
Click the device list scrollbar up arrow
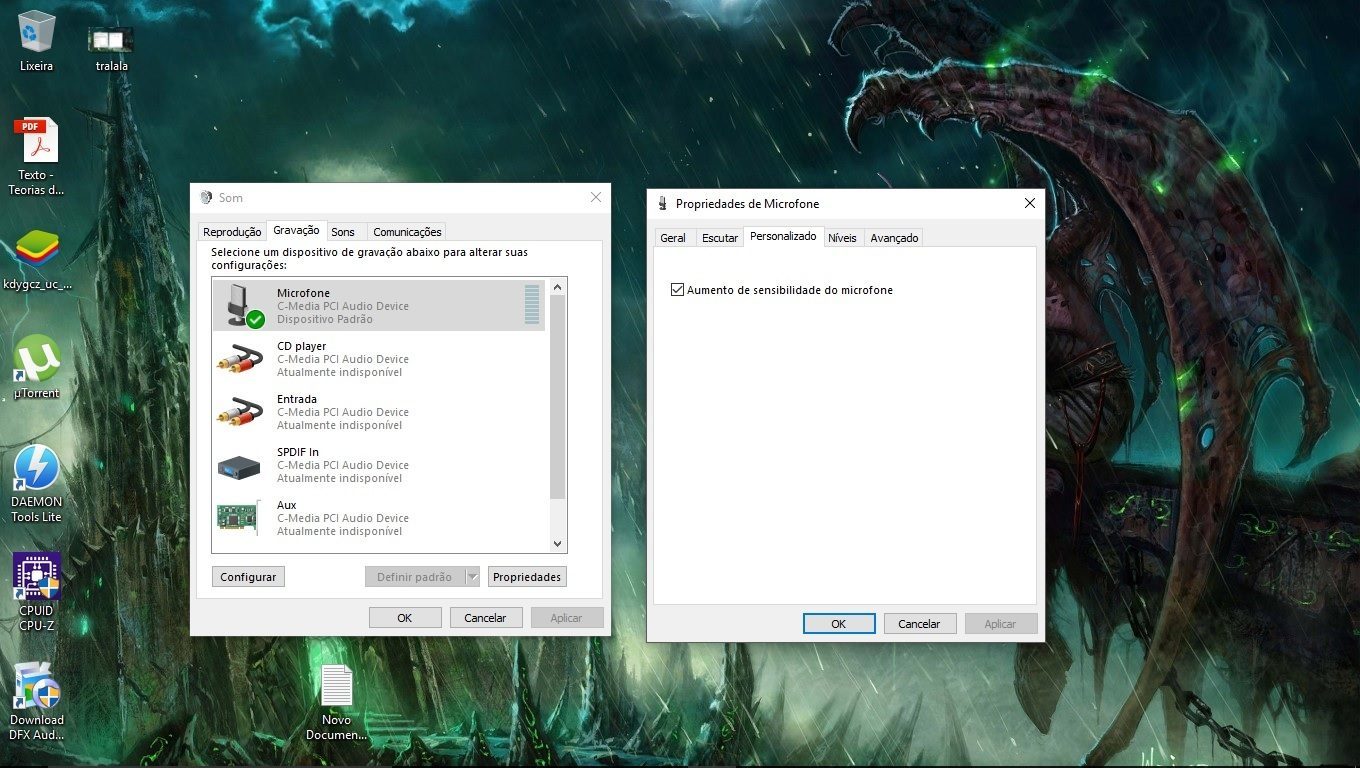coord(558,287)
